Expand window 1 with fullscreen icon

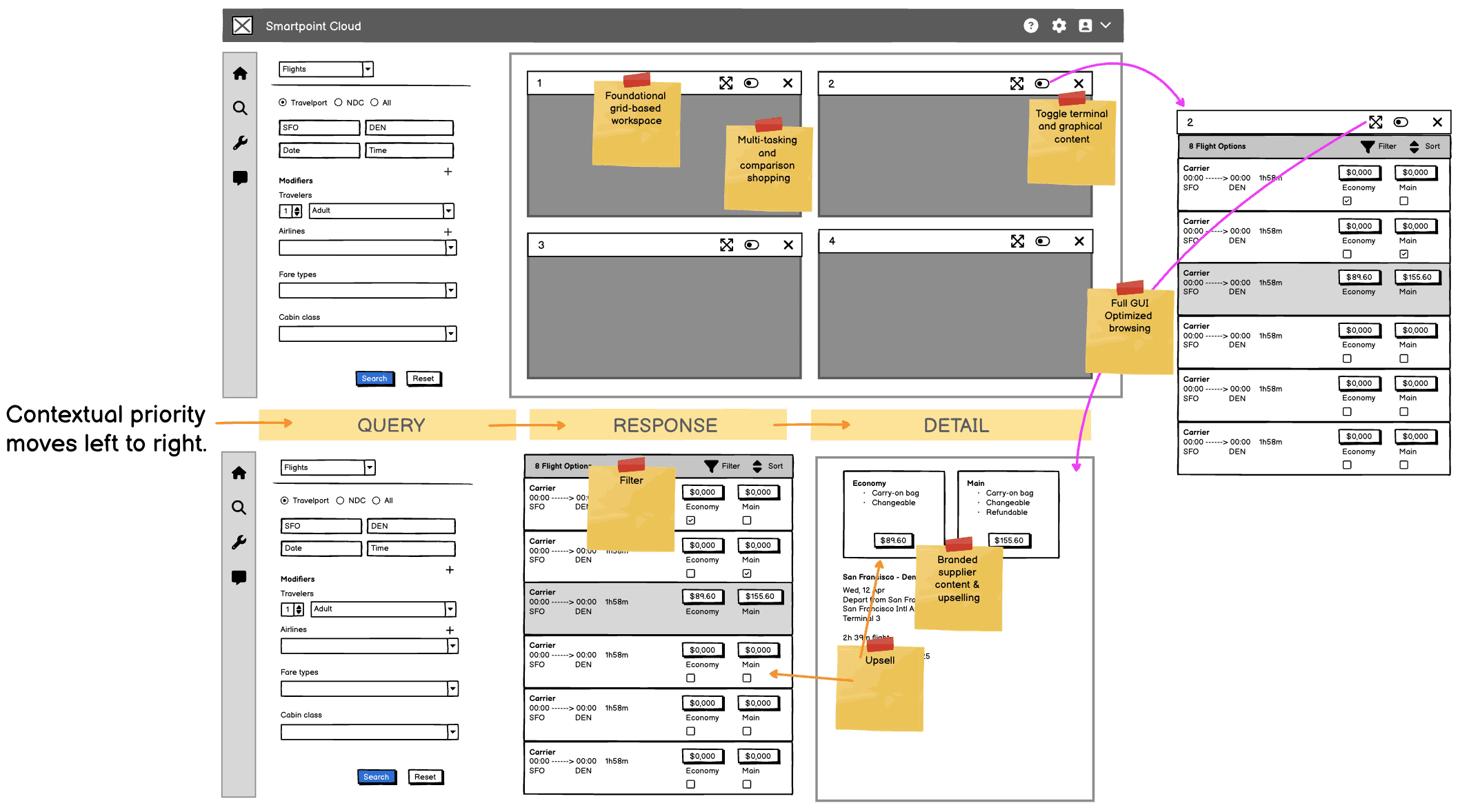coord(726,83)
